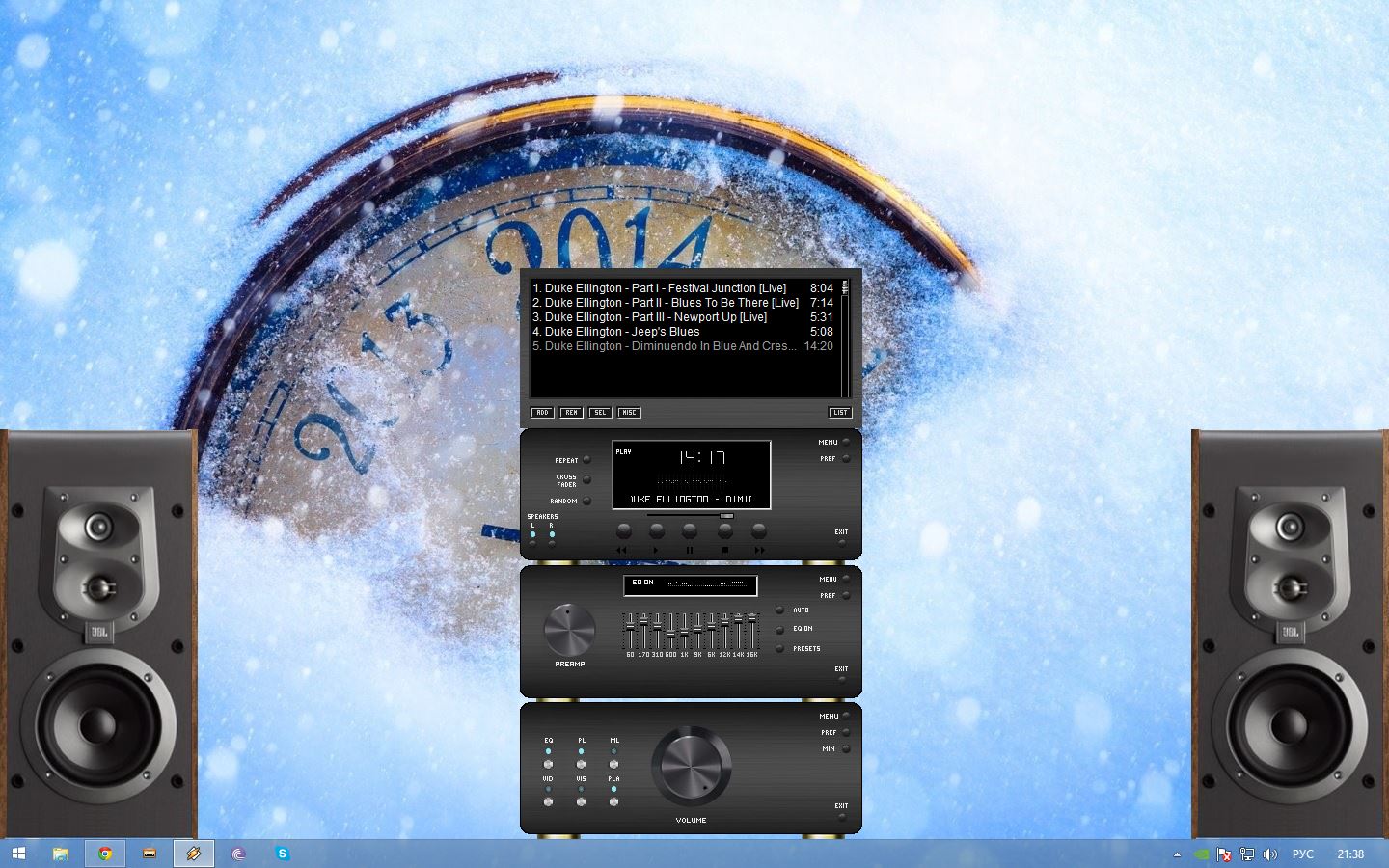
Task: Toggle the Cross Fader button
Action: pyautogui.click(x=586, y=479)
